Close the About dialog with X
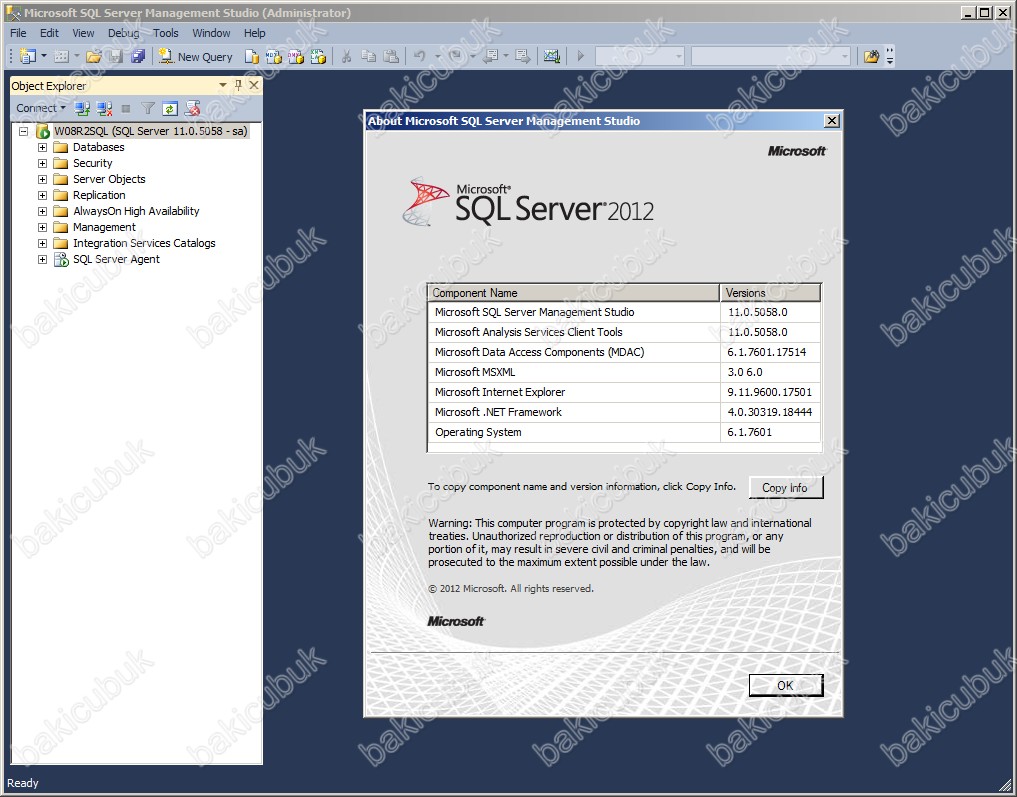The height and width of the screenshot is (797, 1017). point(832,121)
